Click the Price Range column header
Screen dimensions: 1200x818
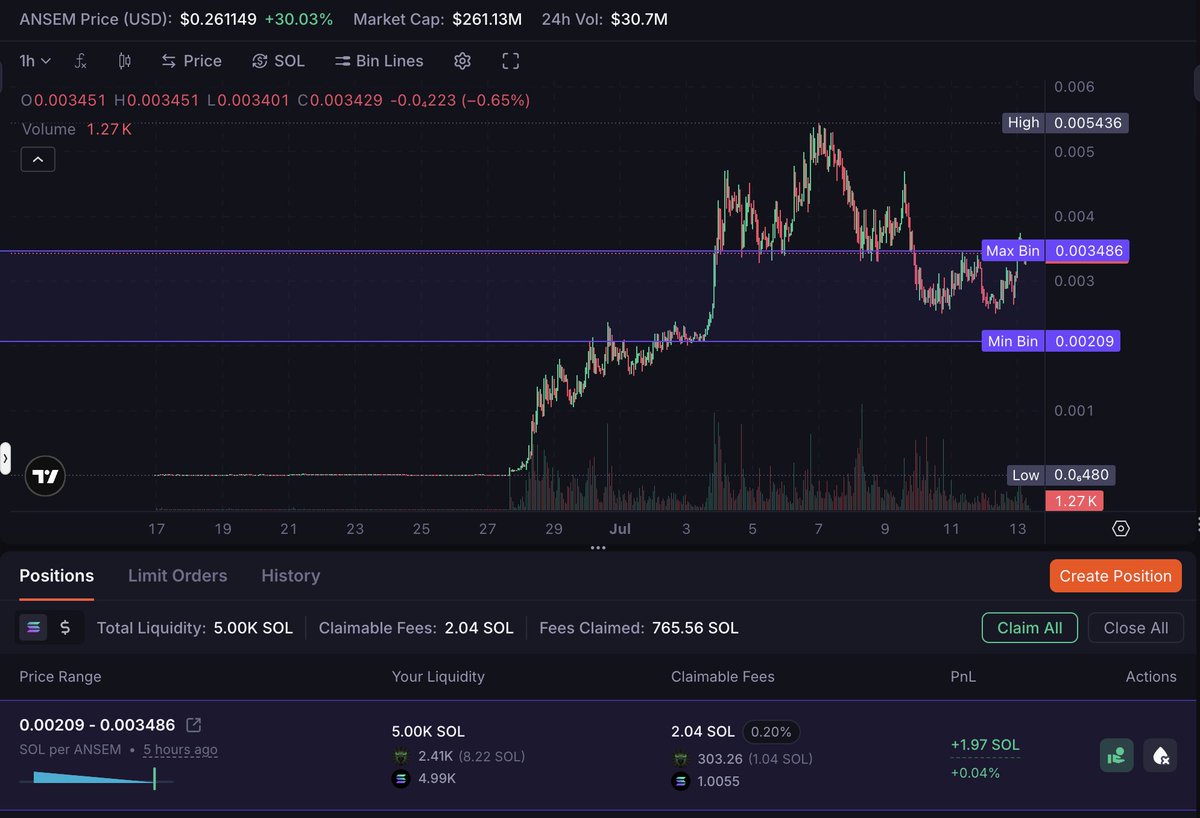(60, 677)
